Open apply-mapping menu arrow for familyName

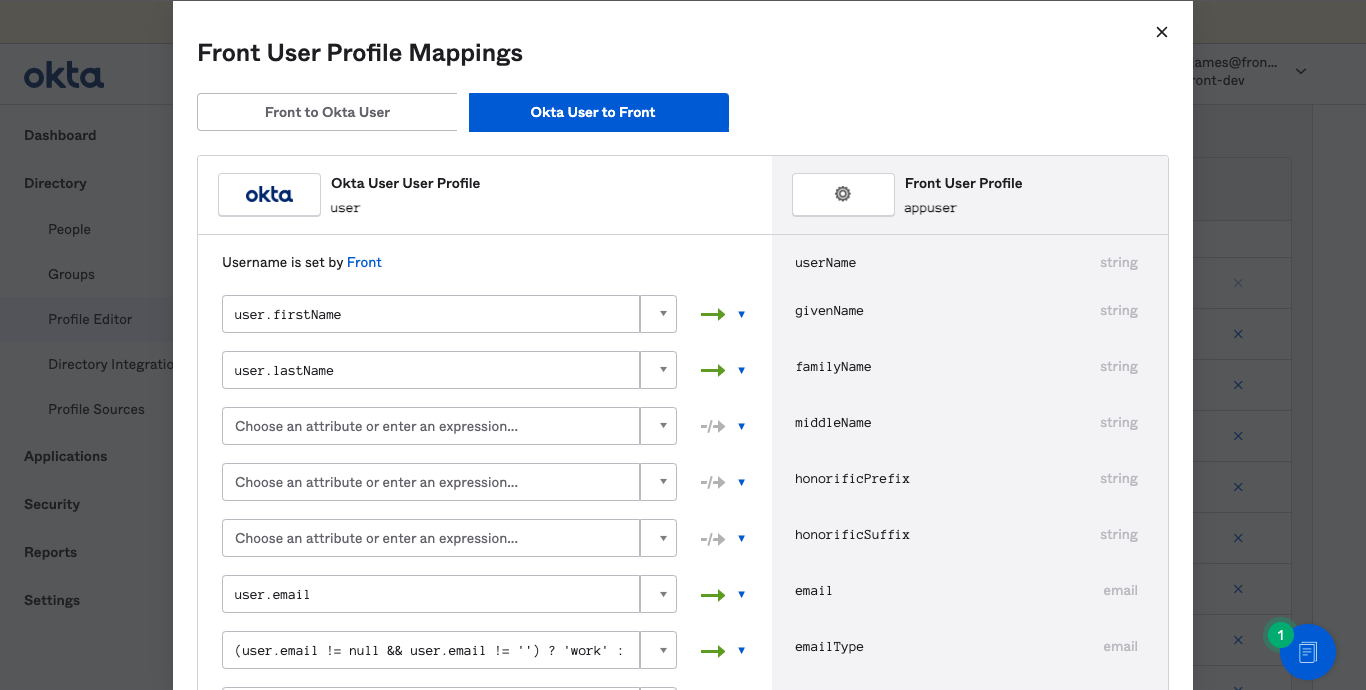click(741, 370)
